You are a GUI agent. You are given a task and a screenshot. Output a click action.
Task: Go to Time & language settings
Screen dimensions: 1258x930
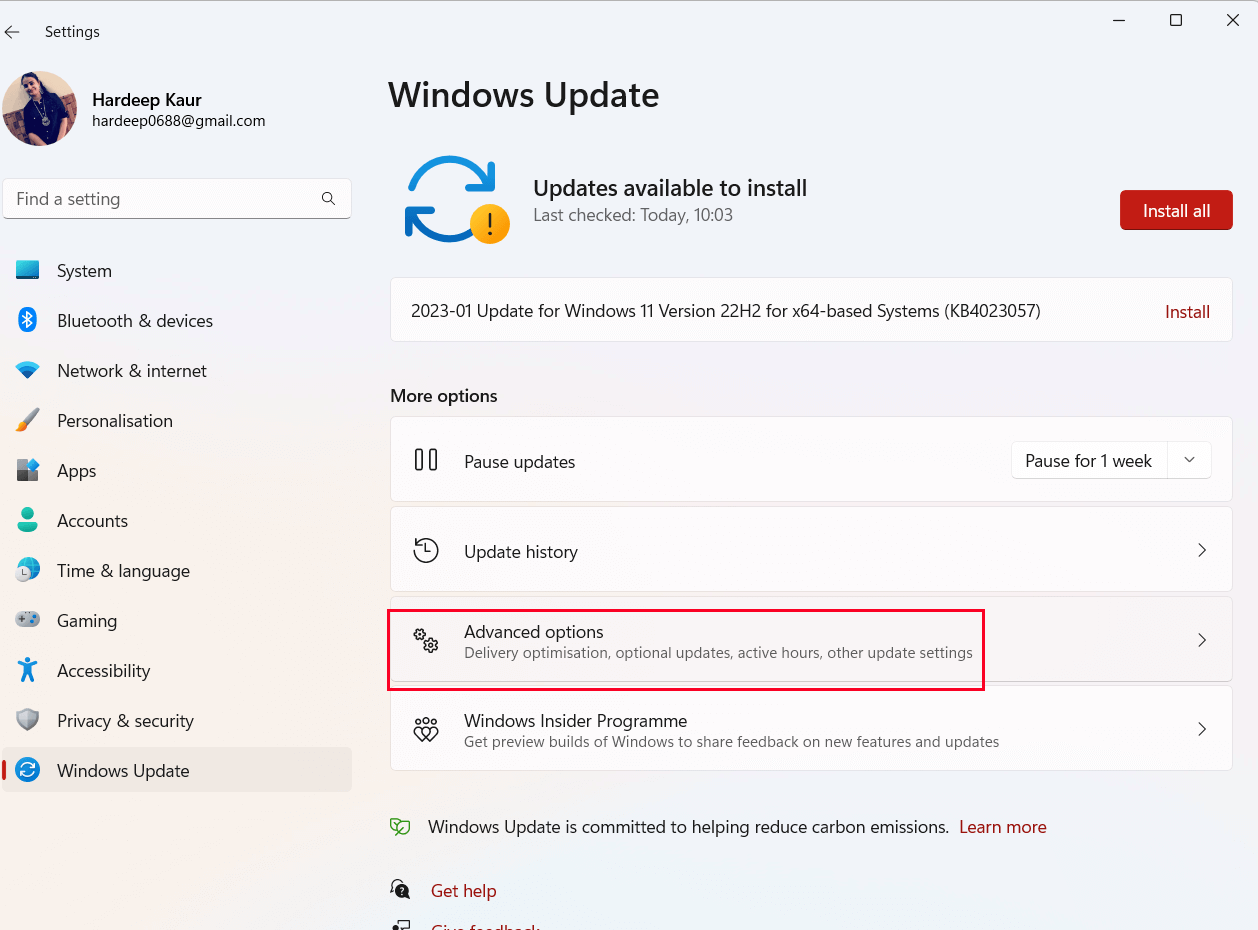177,571
